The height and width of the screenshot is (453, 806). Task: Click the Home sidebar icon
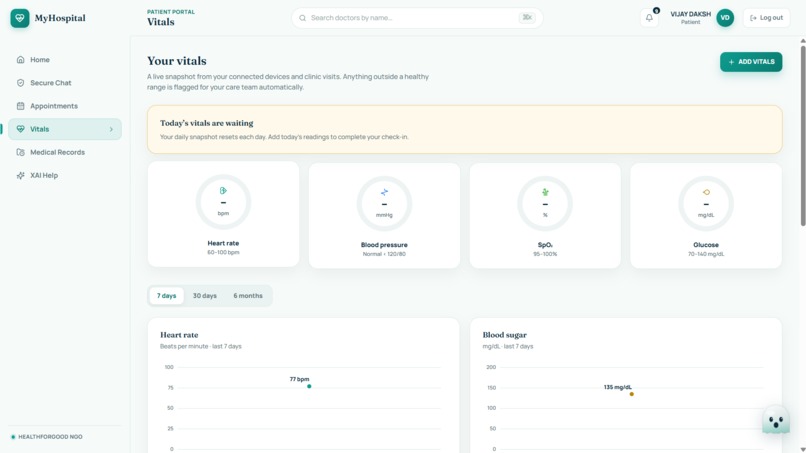click(x=21, y=60)
